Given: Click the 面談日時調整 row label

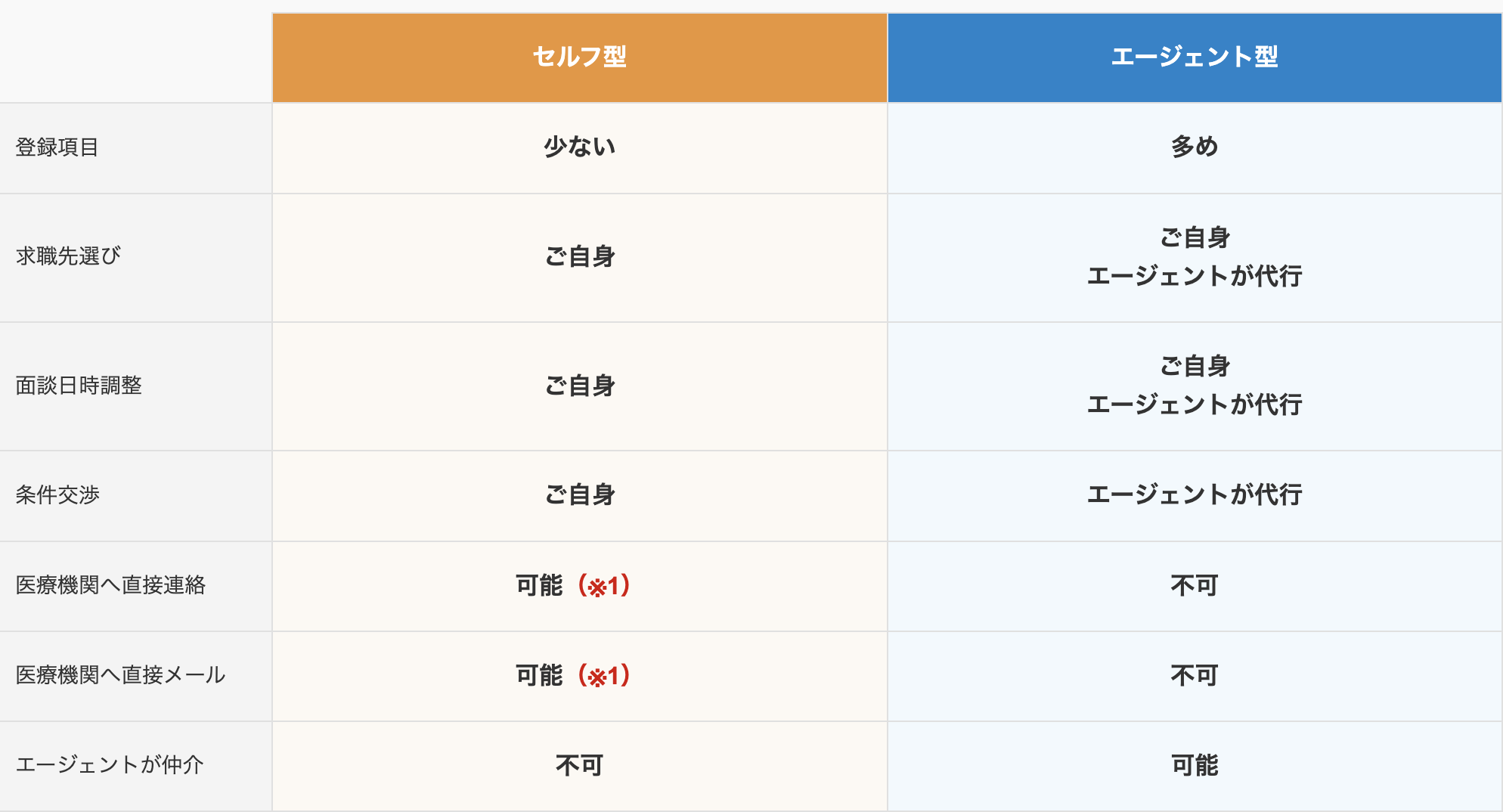Looking at the screenshot, I should [x=79, y=386].
